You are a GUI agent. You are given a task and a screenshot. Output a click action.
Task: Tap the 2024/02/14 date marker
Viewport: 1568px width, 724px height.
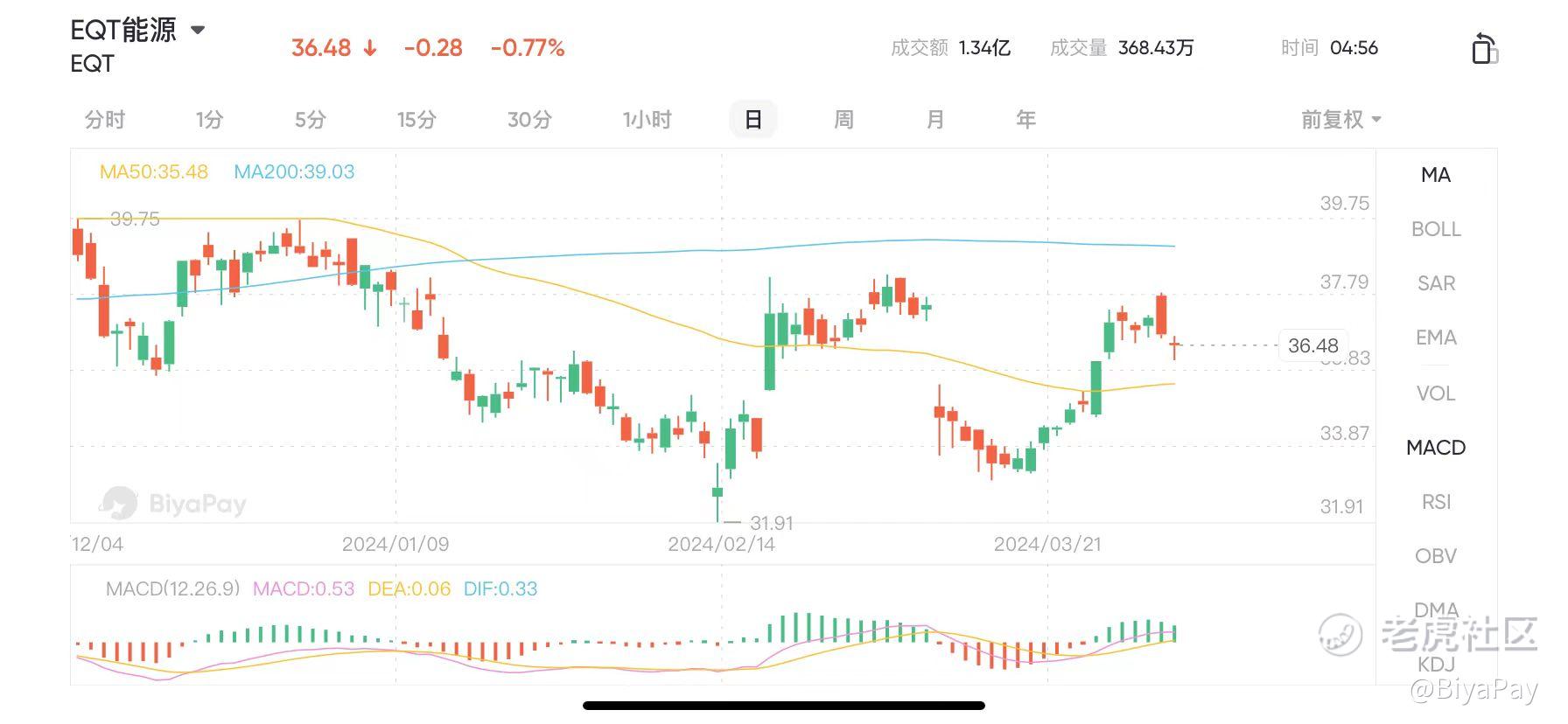(721, 544)
